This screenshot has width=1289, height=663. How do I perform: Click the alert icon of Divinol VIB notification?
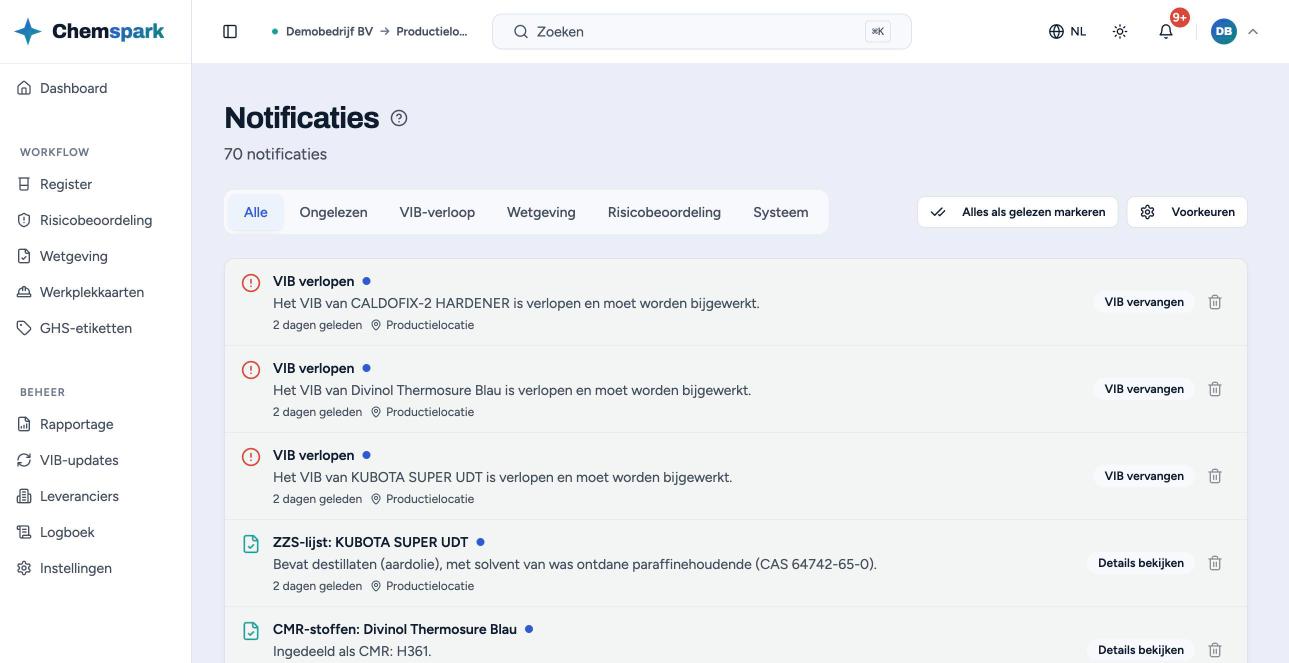[252, 370]
